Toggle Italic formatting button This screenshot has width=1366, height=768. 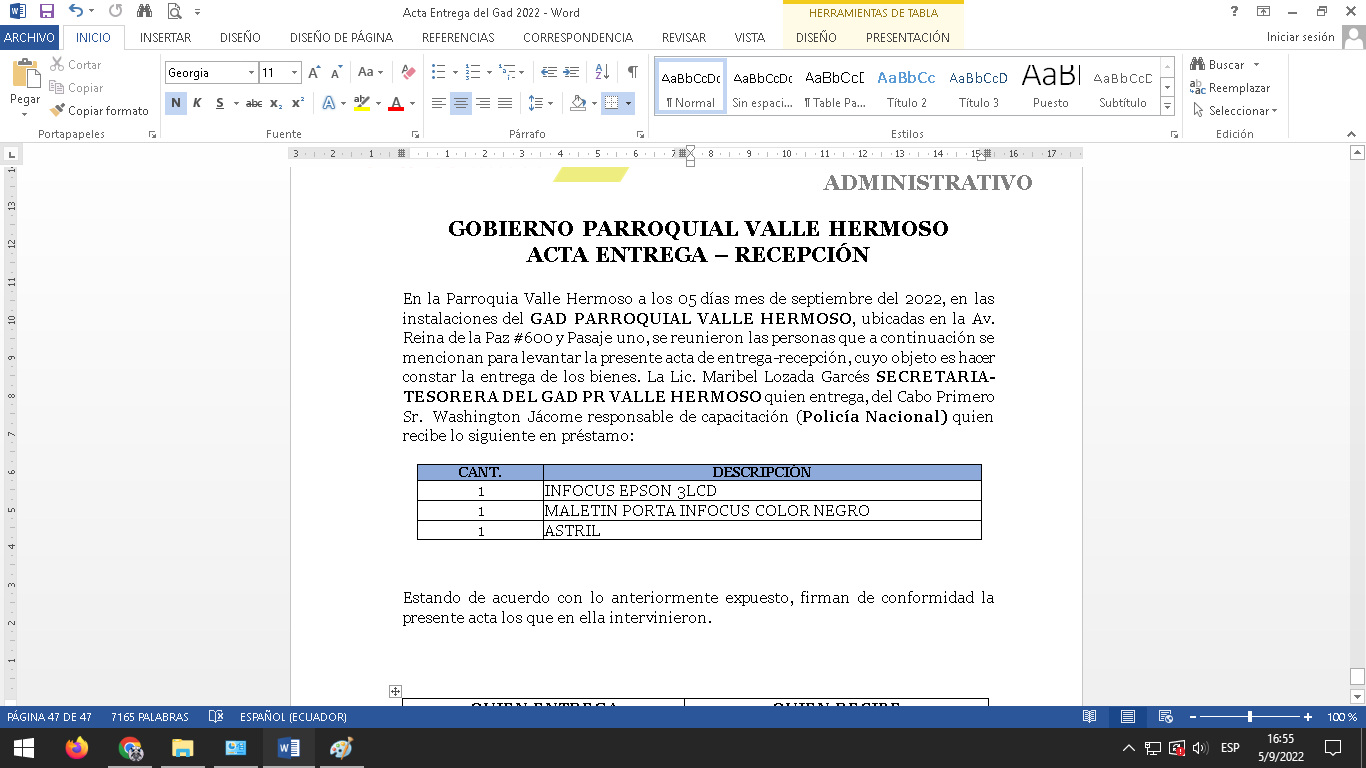coord(197,103)
